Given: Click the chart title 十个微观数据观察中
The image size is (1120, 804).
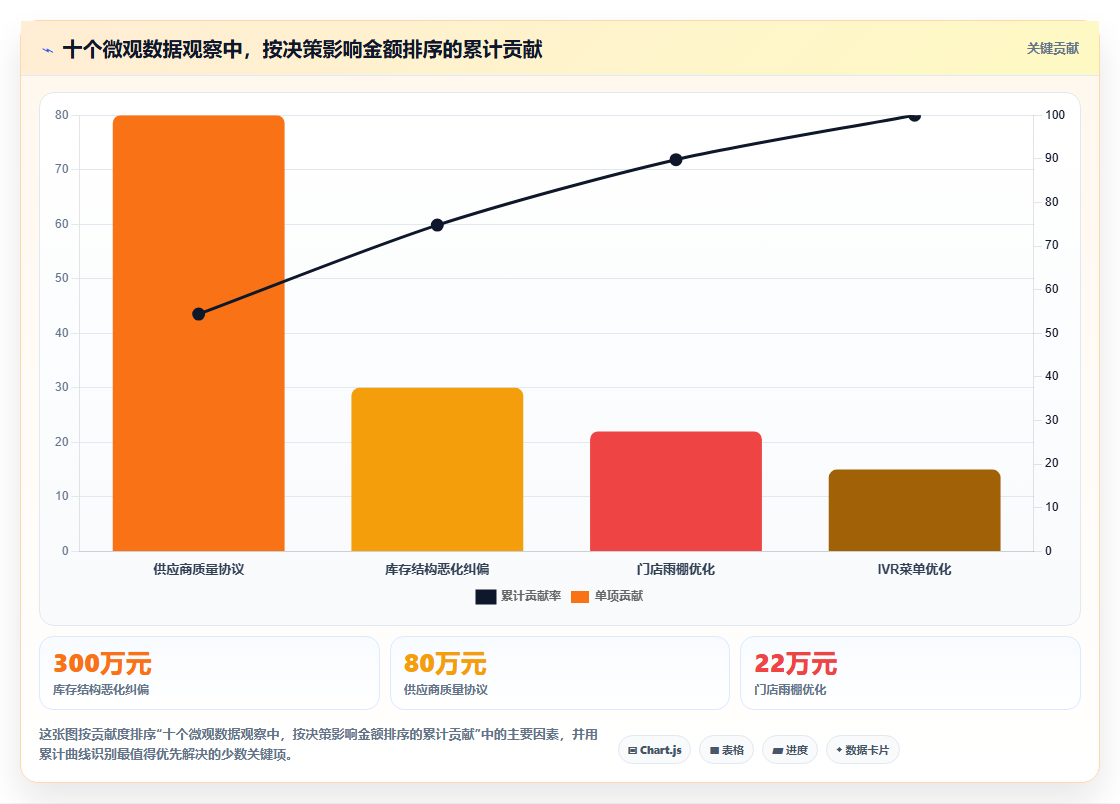Looking at the screenshot, I should click(x=302, y=49).
